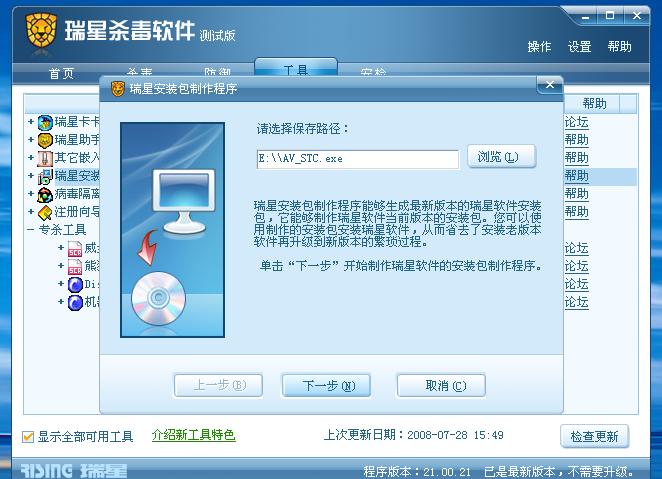Maximize the main Rising window
Viewport: 662px width, 479px height.
[x=610, y=16]
